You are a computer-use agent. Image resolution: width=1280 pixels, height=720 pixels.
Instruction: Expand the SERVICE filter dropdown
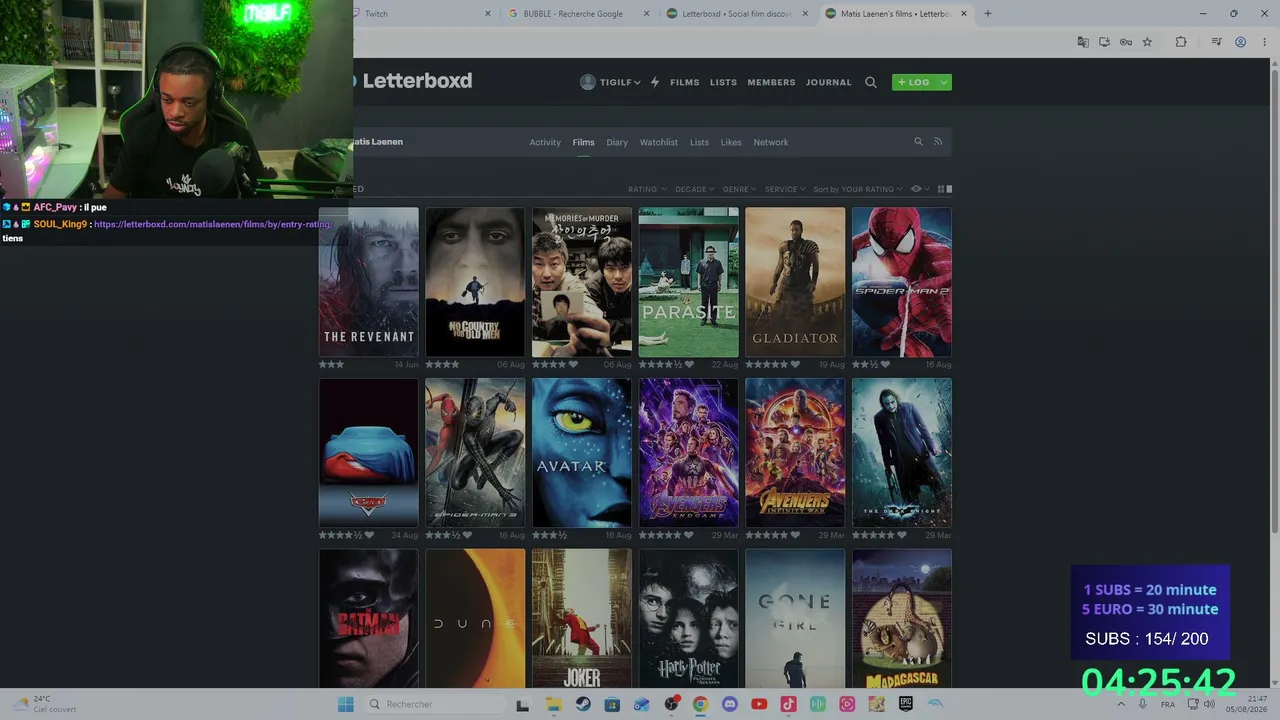[785, 189]
